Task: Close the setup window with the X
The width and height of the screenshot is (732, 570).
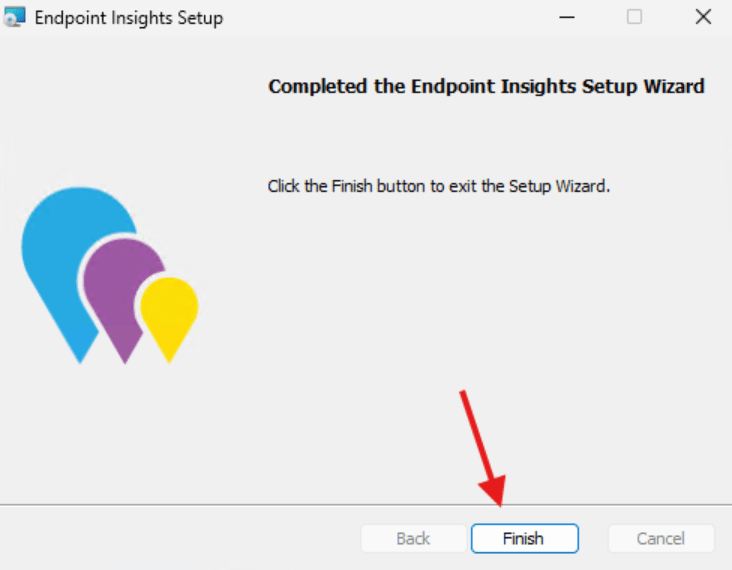Action: (702, 18)
